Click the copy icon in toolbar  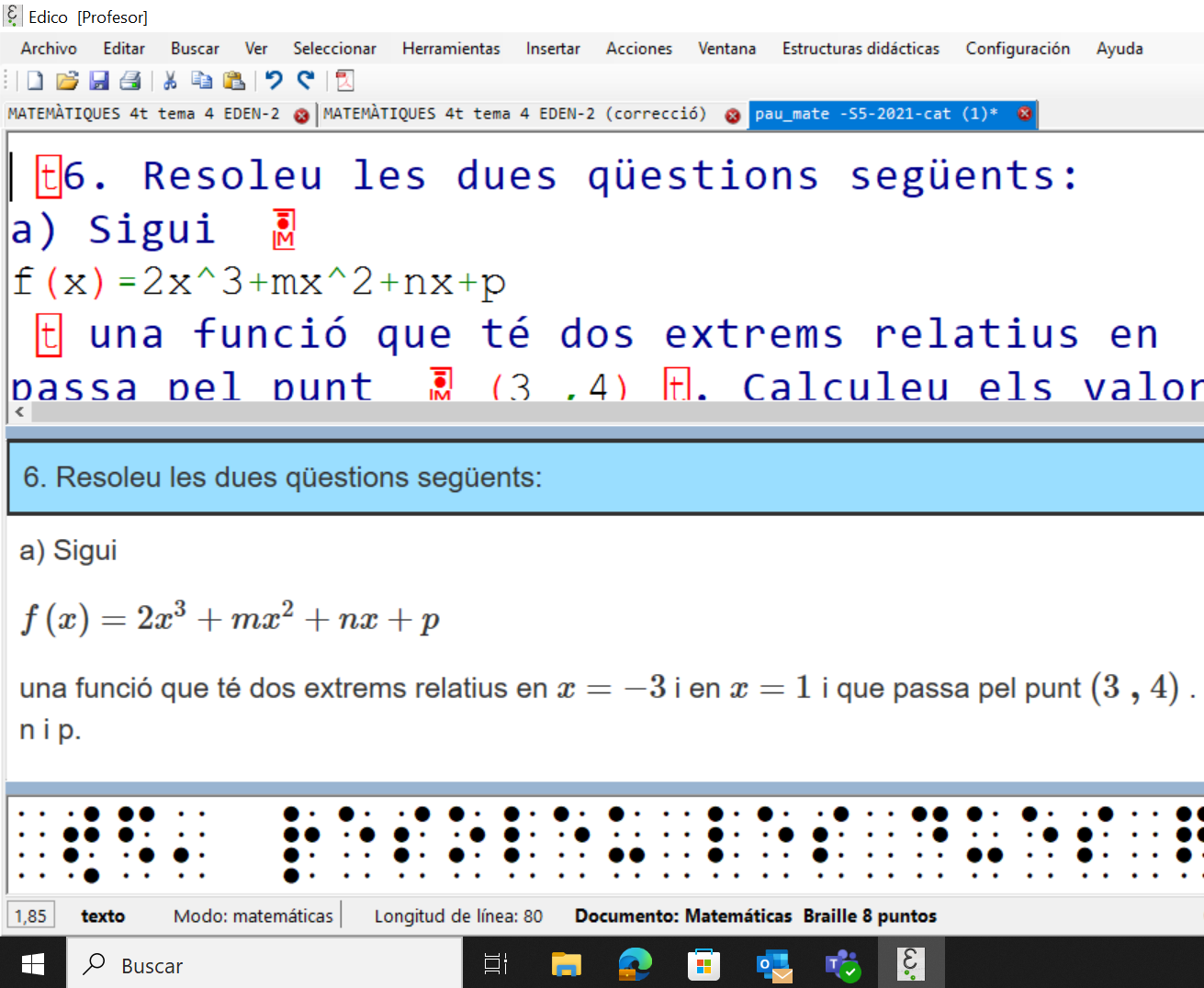click(x=202, y=81)
